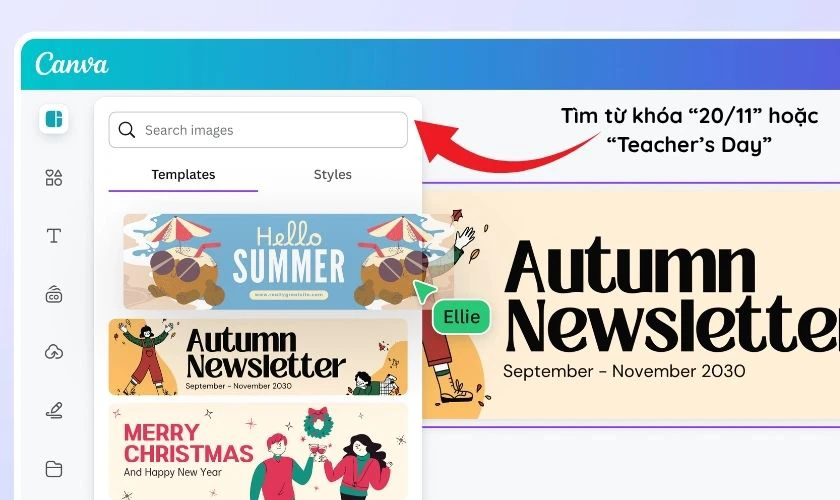Choose the Hello Summer template
This screenshot has height=500, width=840.
[x=289, y=261]
